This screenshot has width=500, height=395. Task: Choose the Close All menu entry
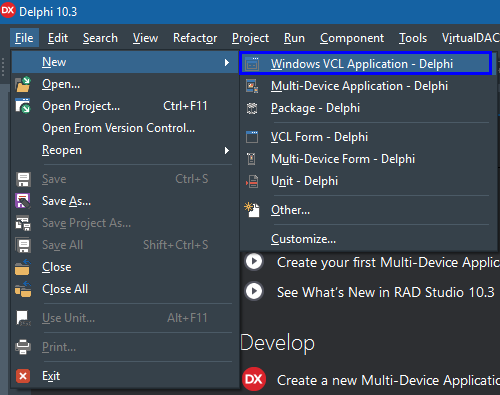point(125,289)
